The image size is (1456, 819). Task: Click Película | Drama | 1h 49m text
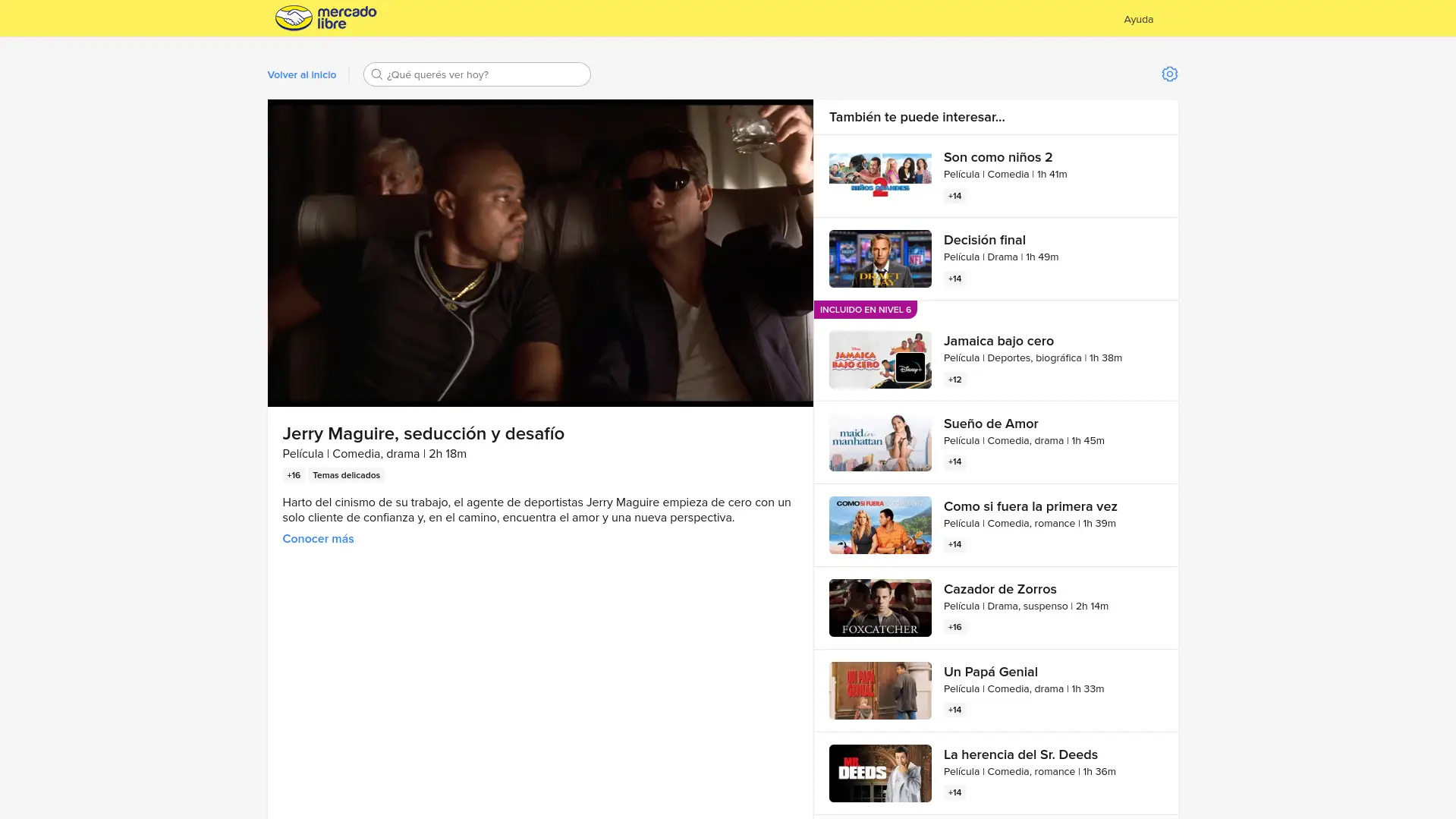point(1001,257)
